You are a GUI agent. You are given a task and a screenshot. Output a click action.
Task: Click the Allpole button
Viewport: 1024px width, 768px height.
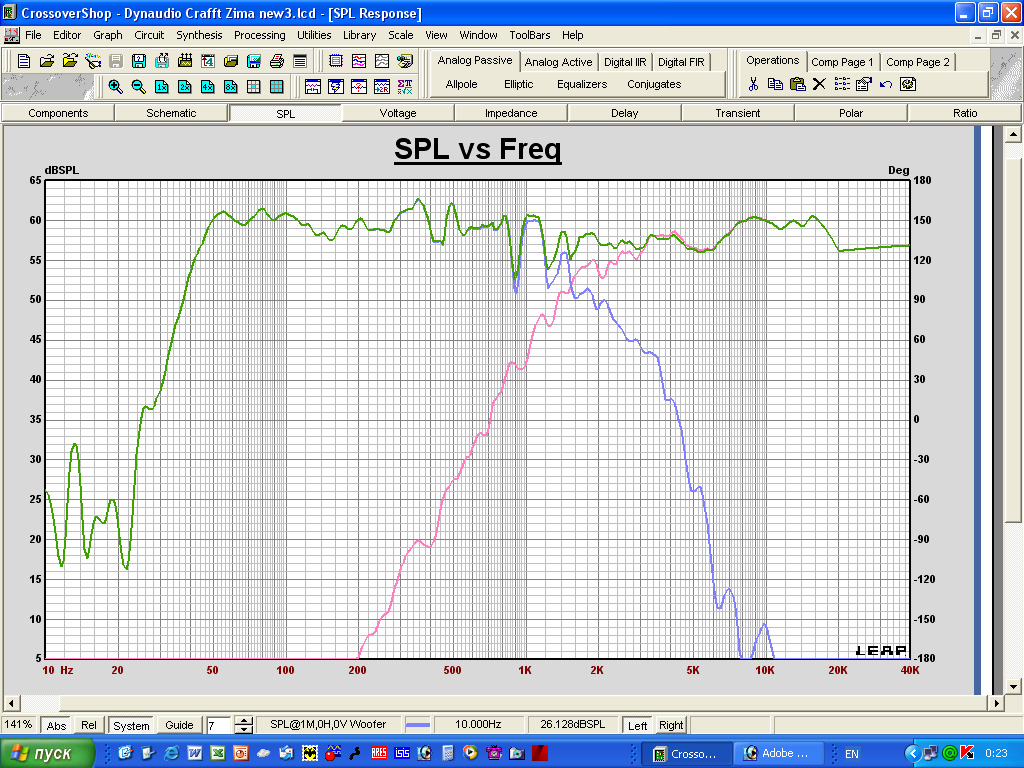tap(462, 84)
